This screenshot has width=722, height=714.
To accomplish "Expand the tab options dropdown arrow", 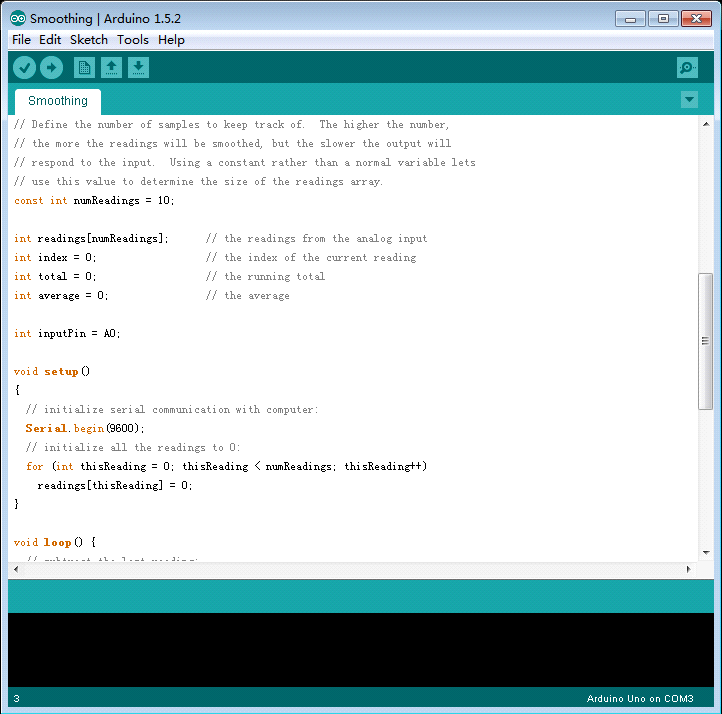I will (x=689, y=99).
